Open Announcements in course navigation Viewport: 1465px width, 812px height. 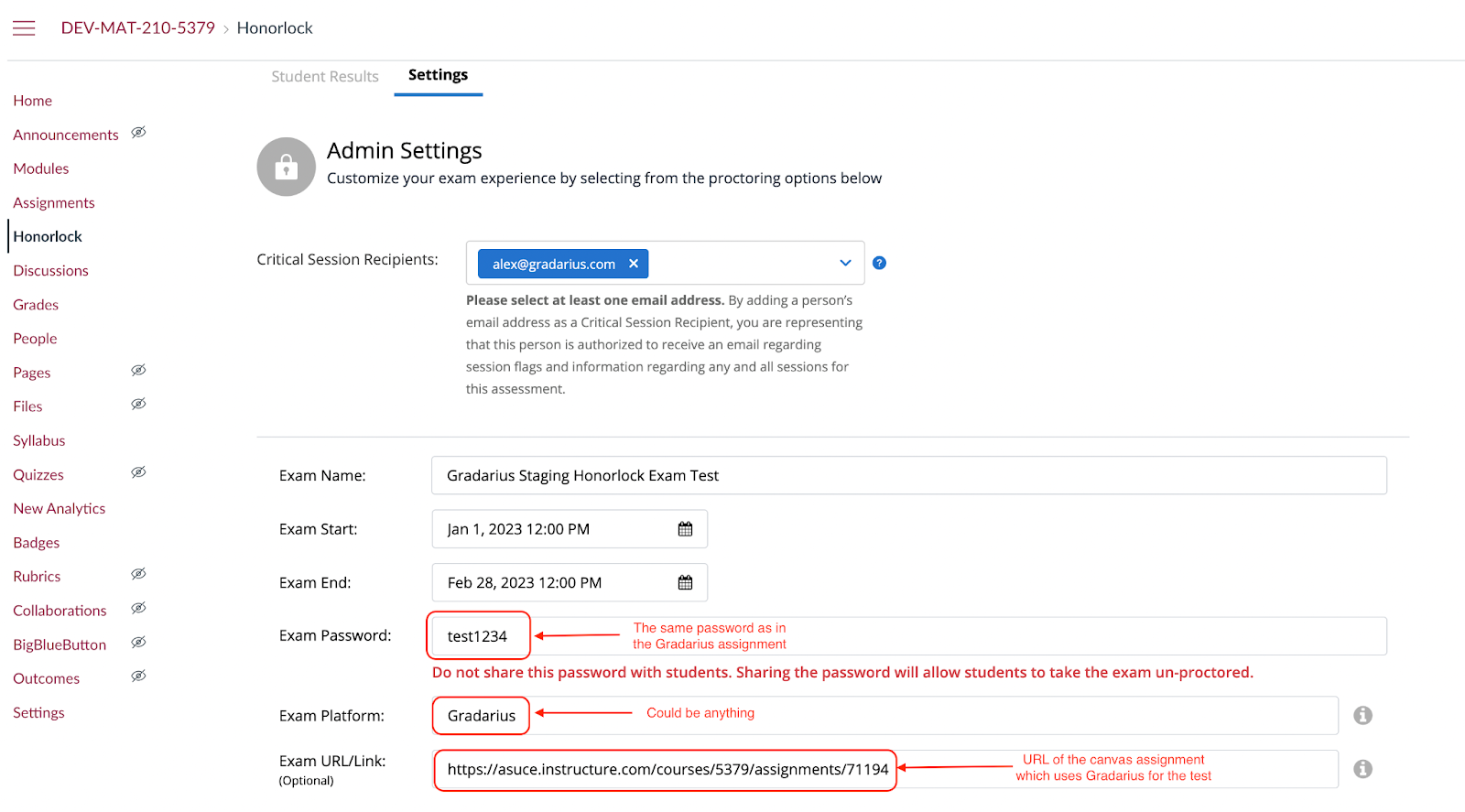tap(66, 135)
